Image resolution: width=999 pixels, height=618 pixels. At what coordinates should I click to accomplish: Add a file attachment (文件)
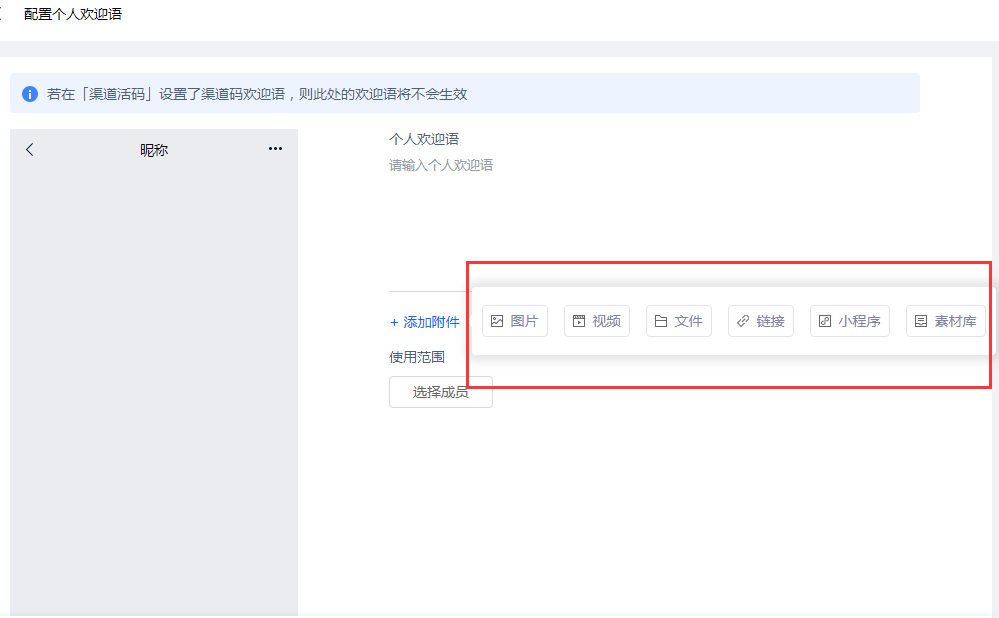(x=679, y=321)
